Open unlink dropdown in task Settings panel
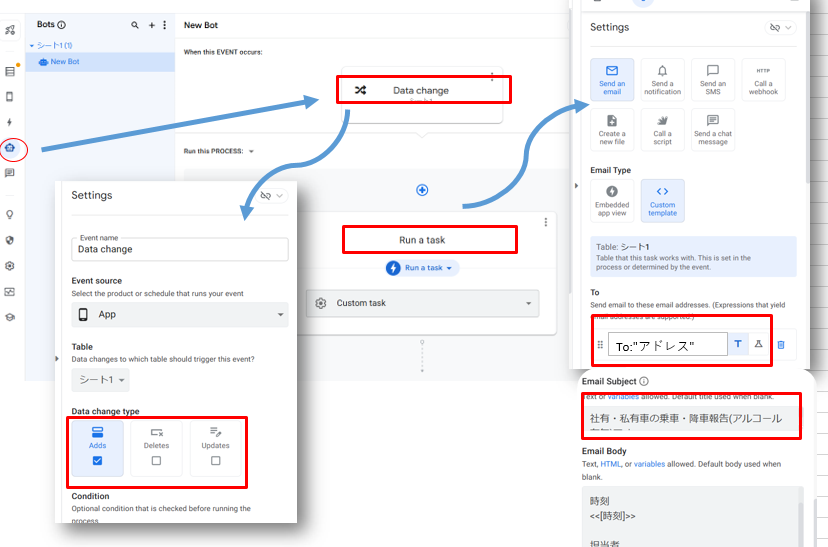 780,27
